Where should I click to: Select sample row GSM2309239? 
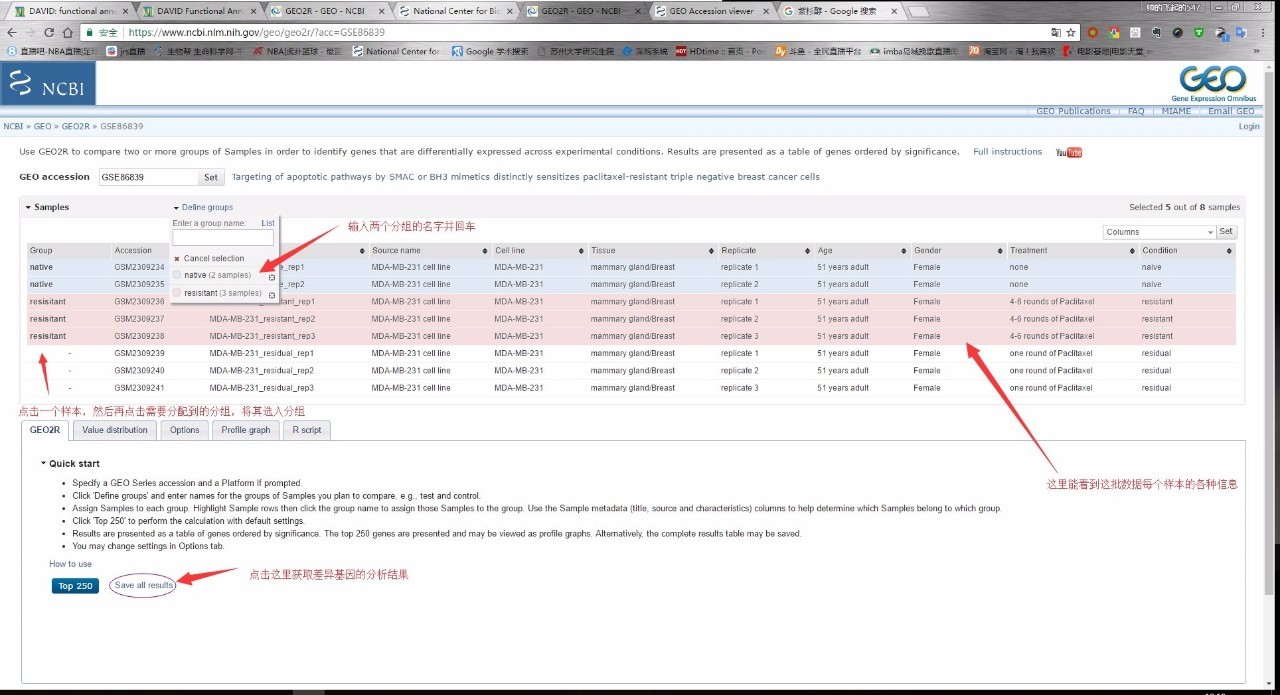click(x=631, y=353)
